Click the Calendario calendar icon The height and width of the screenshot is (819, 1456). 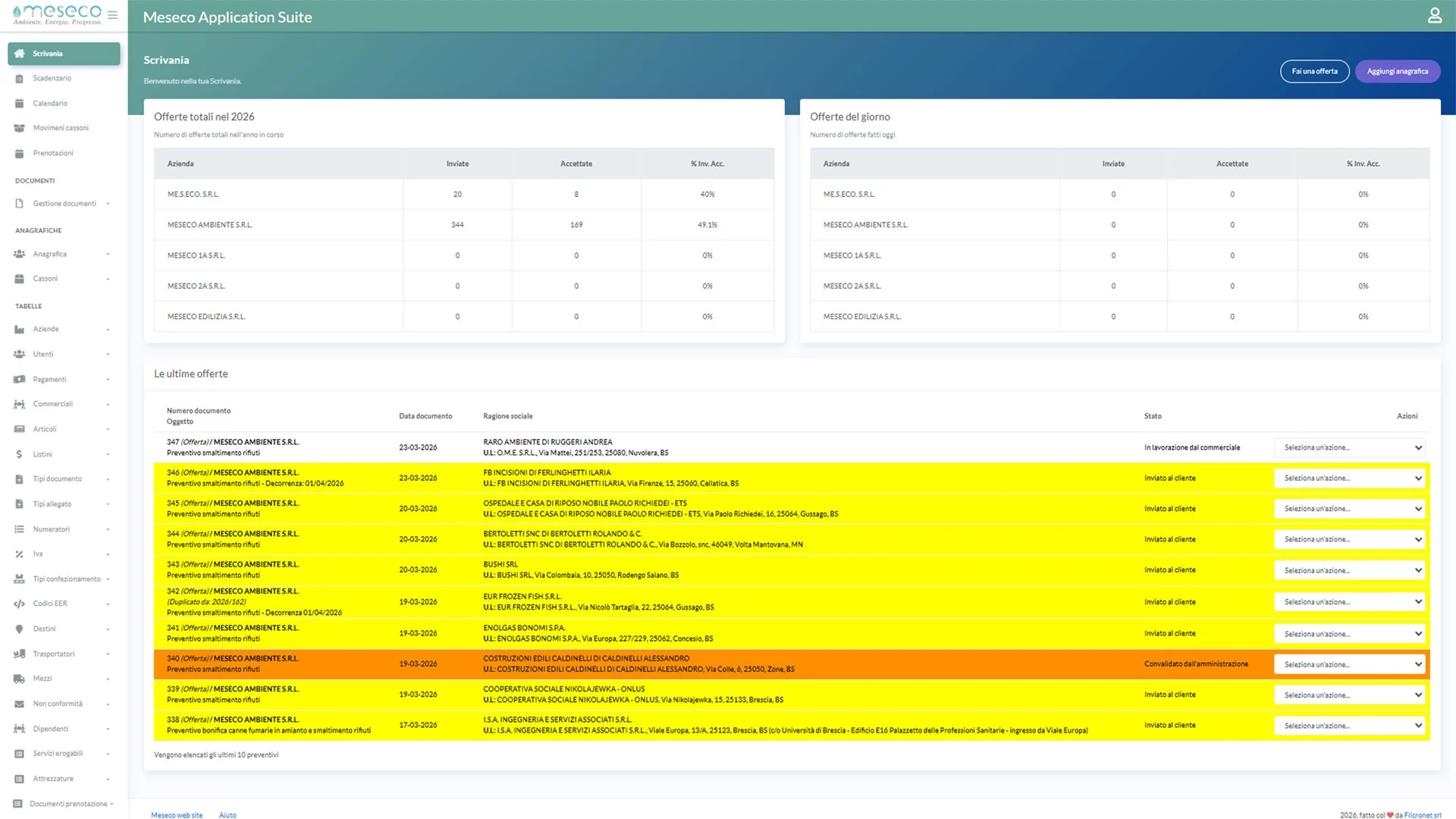pyautogui.click(x=20, y=104)
